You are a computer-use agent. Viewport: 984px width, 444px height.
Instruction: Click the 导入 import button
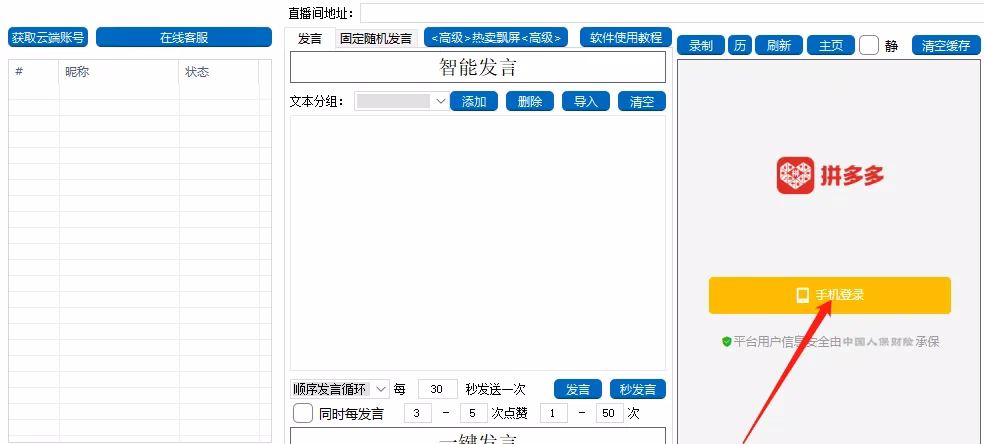click(x=586, y=101)
